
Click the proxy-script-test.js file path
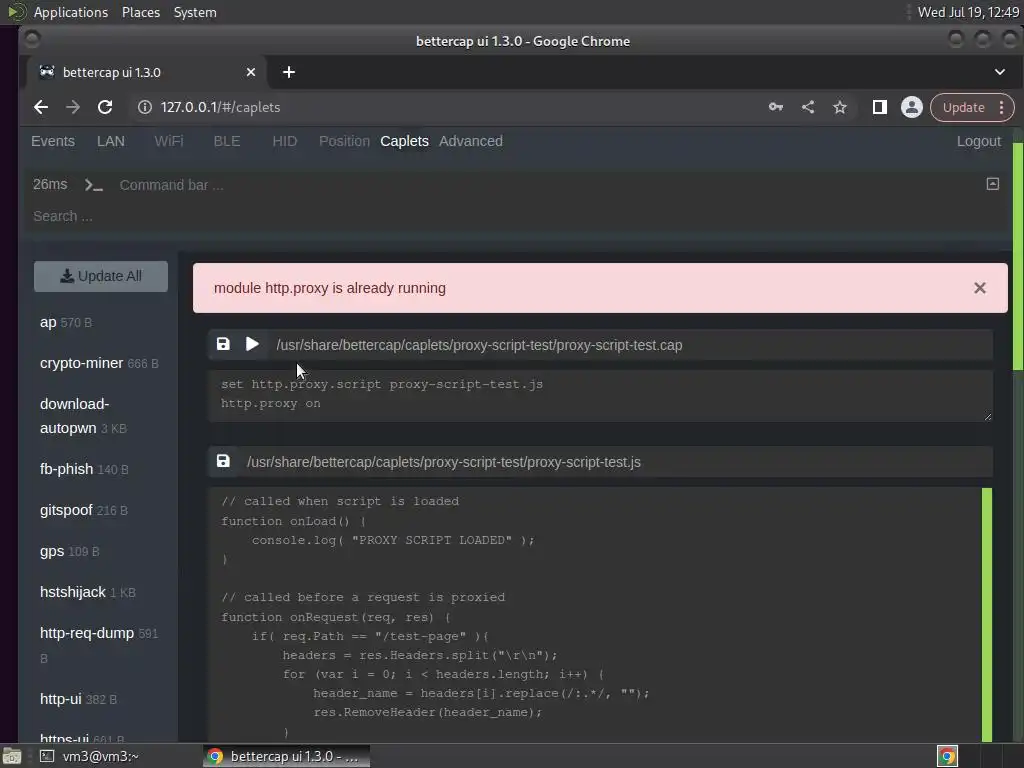(x=443, y=462)
